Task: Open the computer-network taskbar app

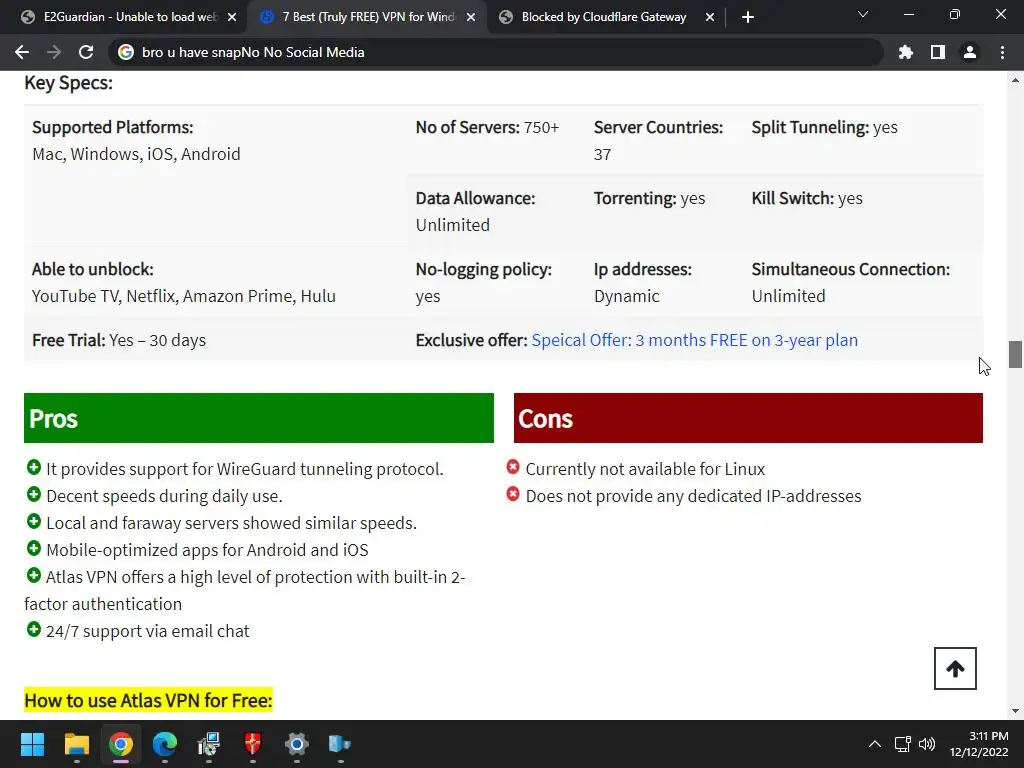Action: pyautogui.click(x=209, y=744)
